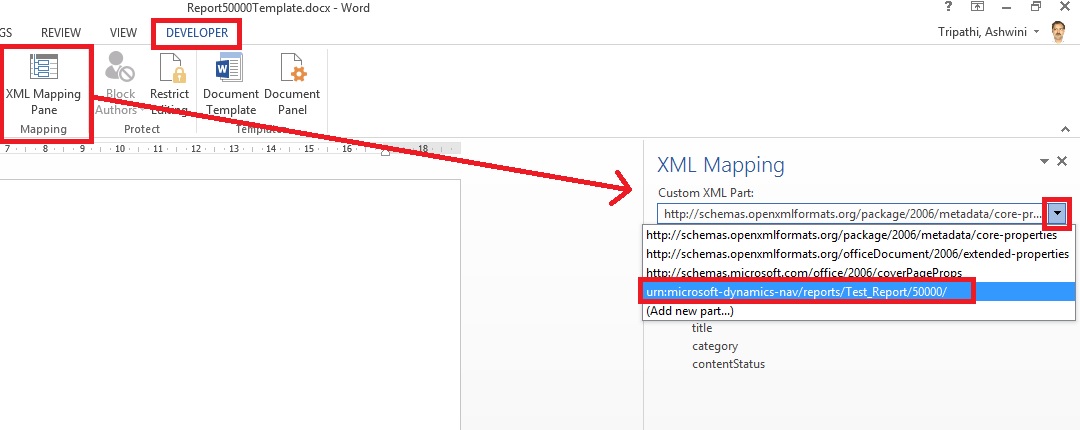Close the XML Mapping pane

(x=1062, y=161)
